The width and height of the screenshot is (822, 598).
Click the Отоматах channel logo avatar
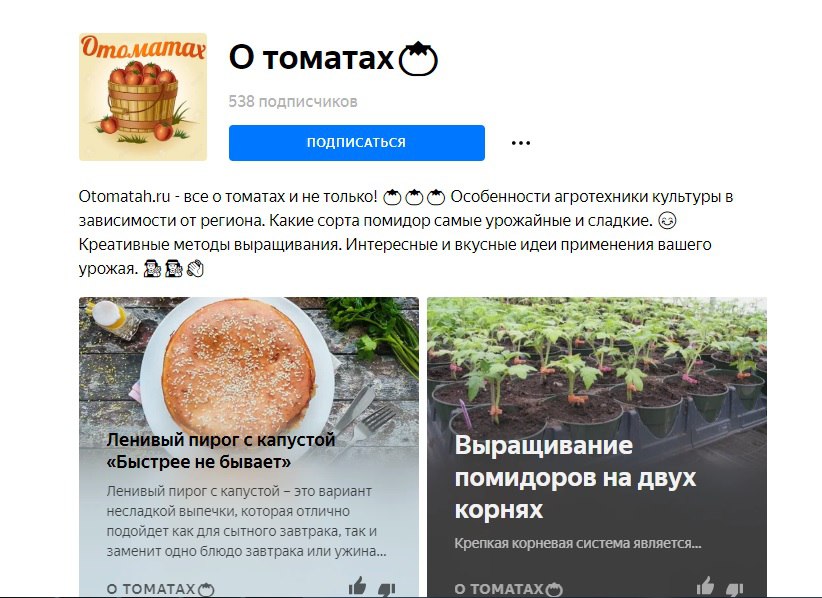click(x=143, y=96)
